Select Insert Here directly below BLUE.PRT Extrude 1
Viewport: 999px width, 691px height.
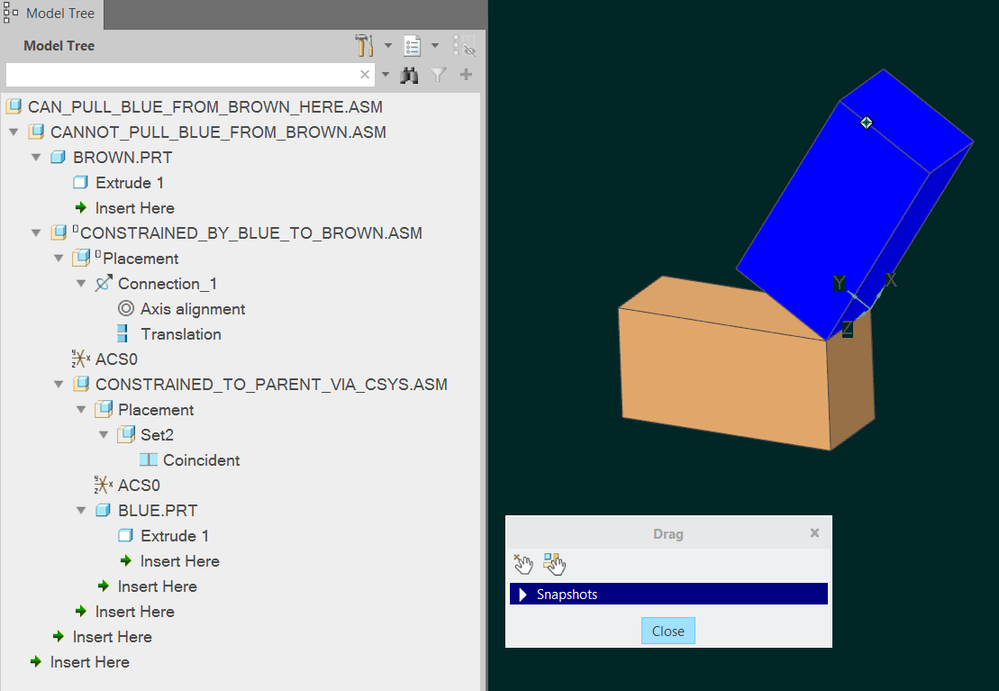[x=180, y=561]
